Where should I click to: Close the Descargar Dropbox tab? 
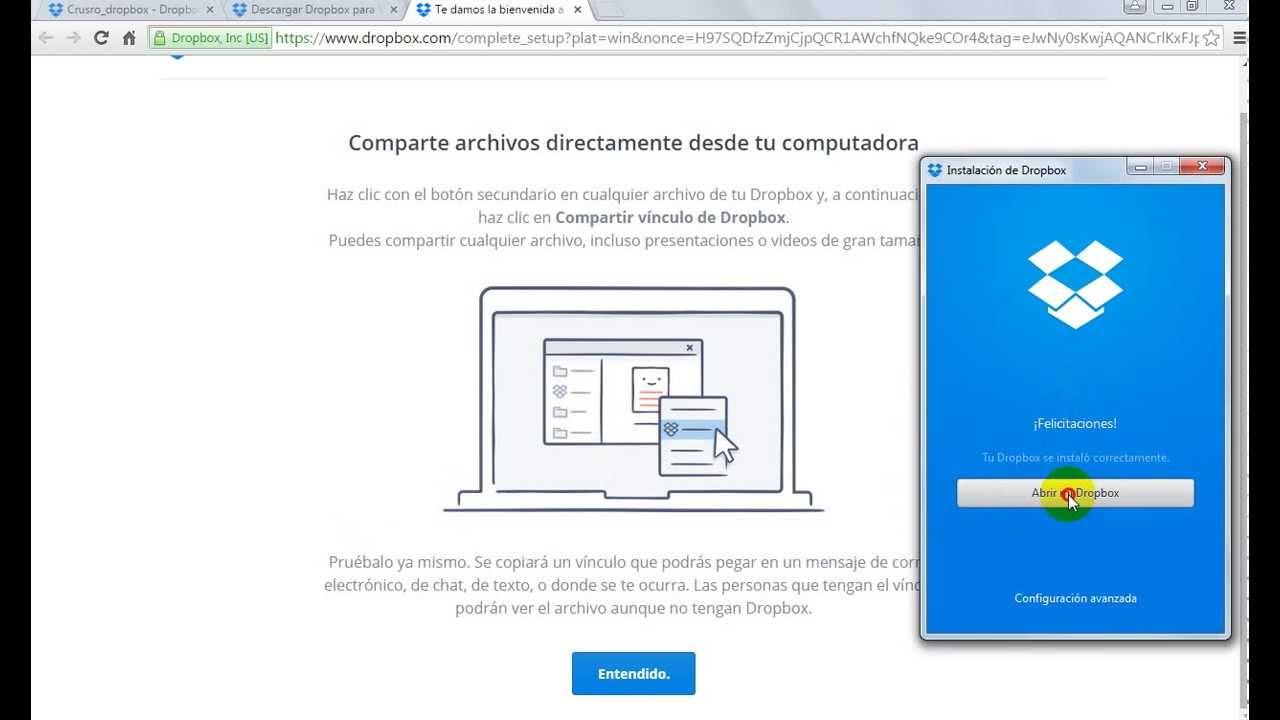[x=393, y=10]
